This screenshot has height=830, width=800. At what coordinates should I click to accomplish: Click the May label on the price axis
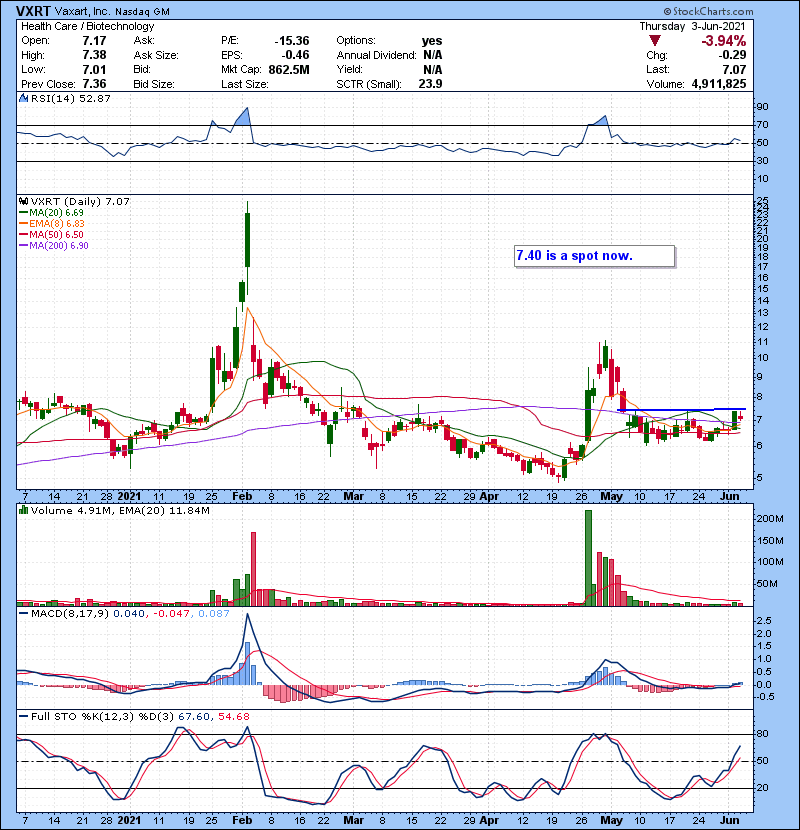[x=611, y=497]
